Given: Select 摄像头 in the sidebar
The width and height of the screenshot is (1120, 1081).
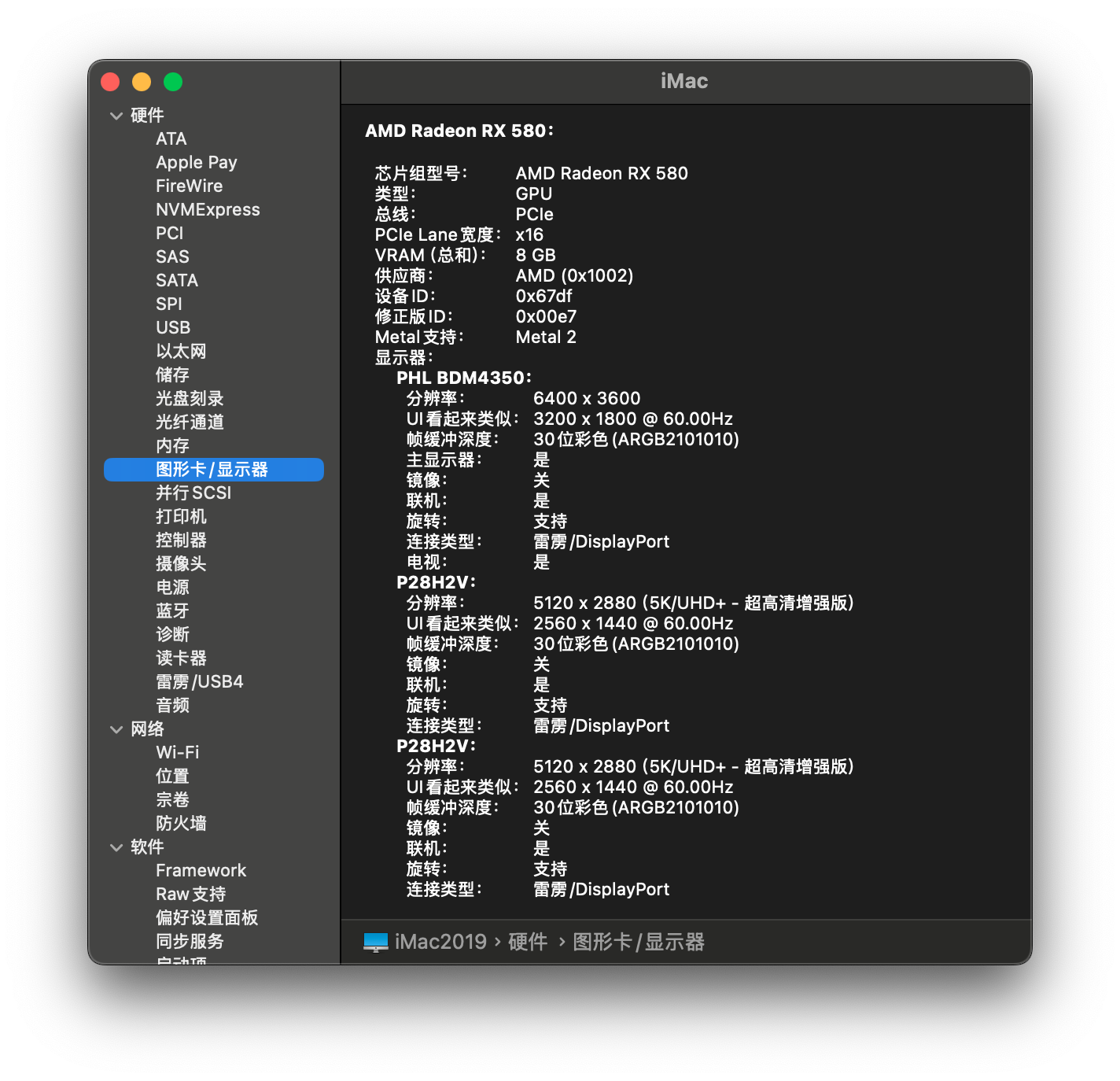Looking at the screenshot, I should (x=181, y=563).
